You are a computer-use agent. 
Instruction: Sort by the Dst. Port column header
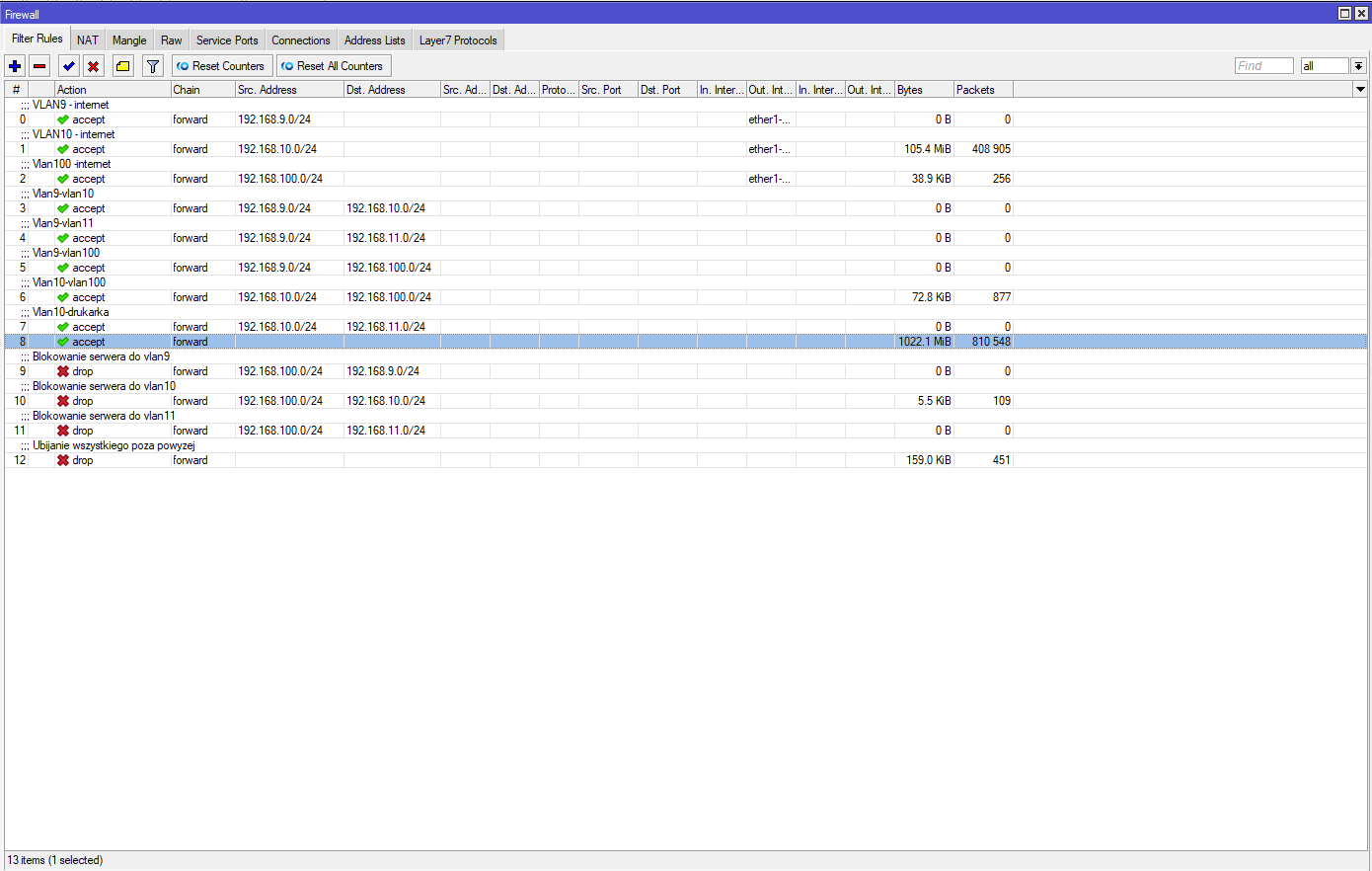pos(667,90)
